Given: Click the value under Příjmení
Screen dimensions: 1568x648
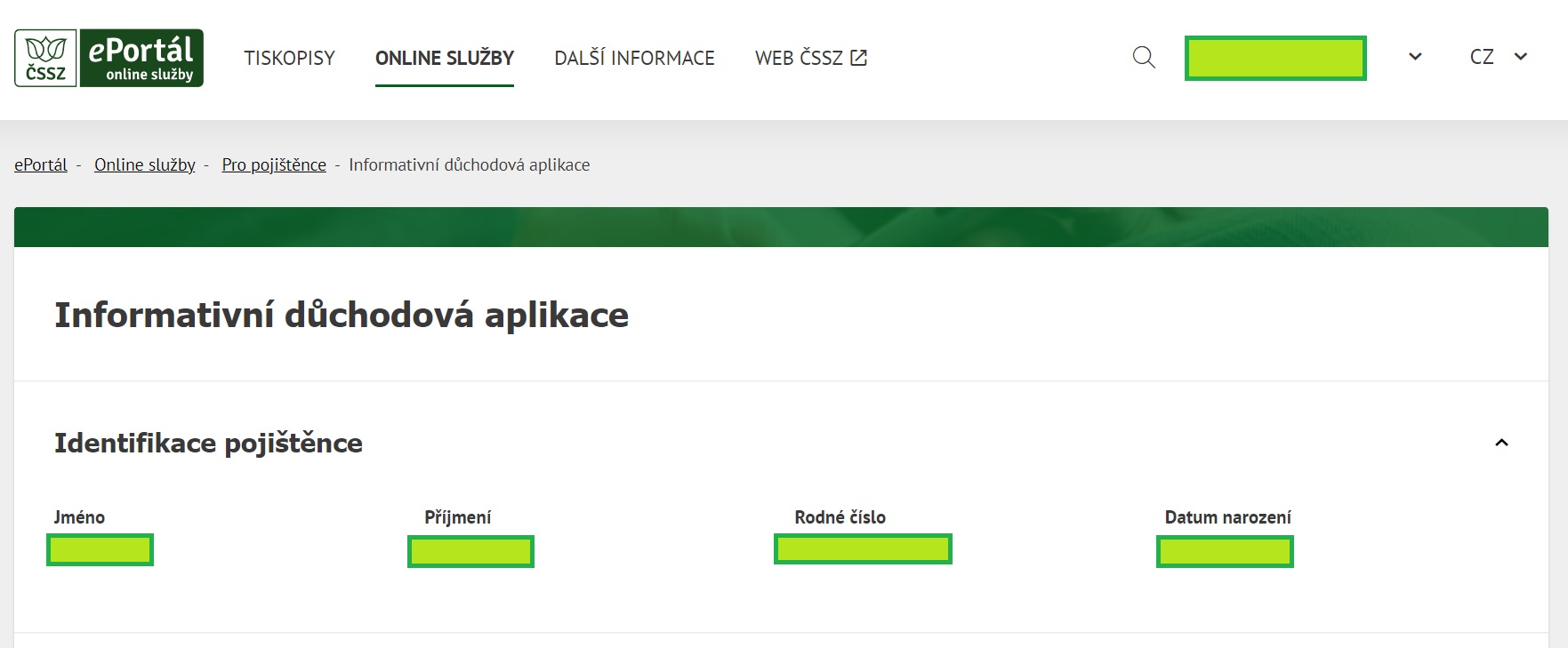Looking at the screenshot, I should coord(470,552).
